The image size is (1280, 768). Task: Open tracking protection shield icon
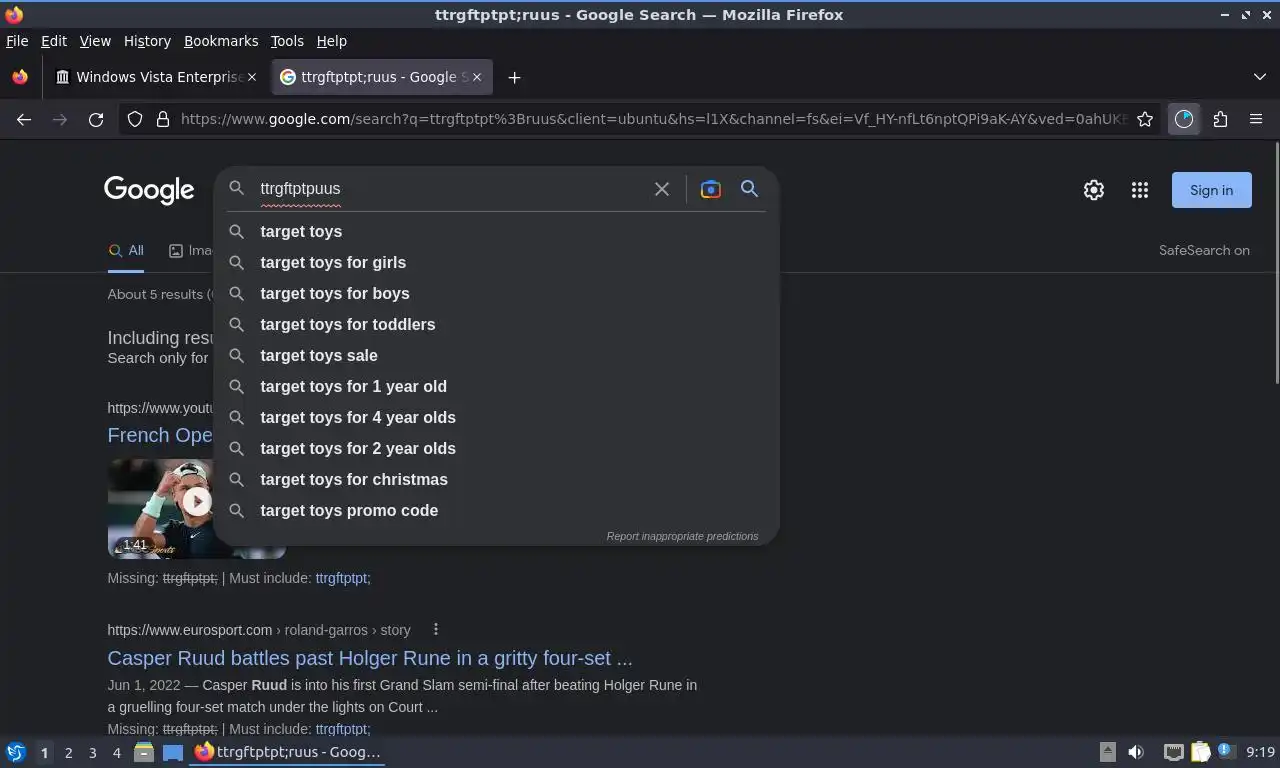[135, 119]
